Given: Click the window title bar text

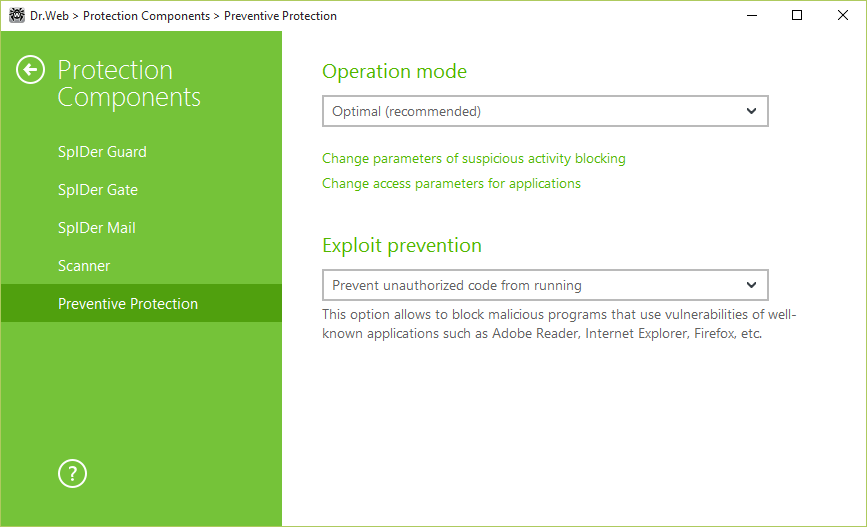Looking at the screenshot, I should (187, 16).
